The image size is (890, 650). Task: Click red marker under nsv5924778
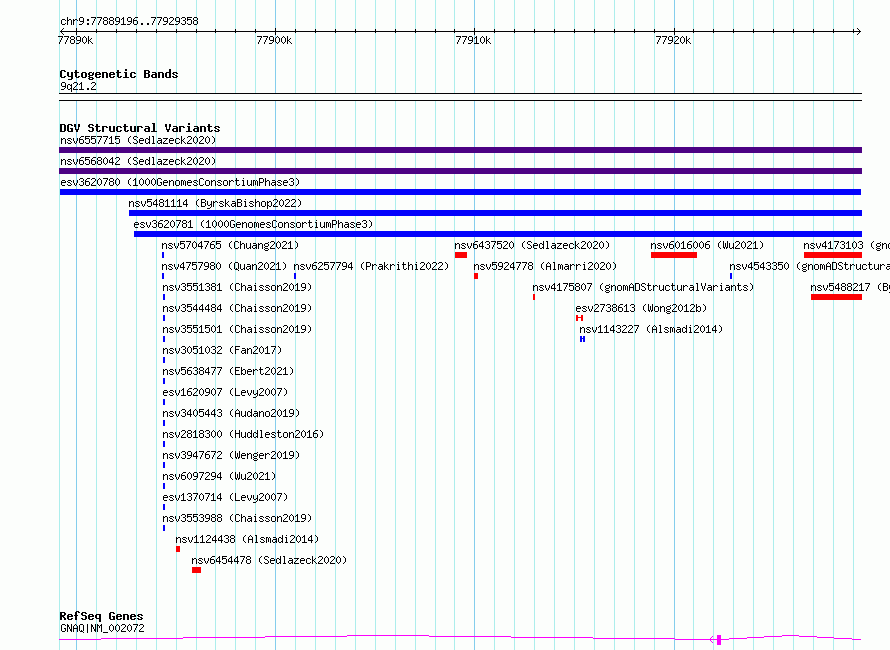pyautogui.click(x=476, y=276)
